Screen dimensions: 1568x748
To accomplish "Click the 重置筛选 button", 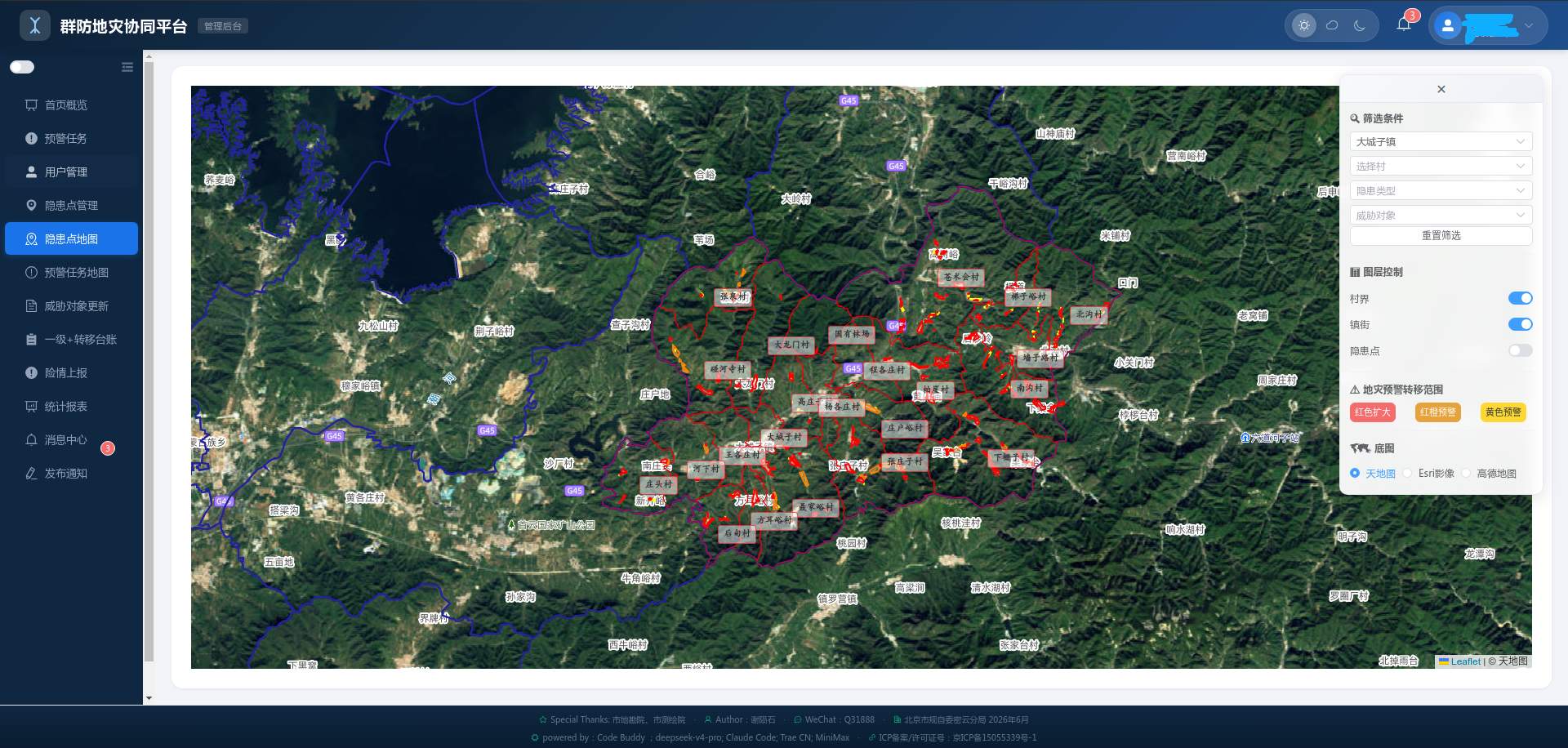I will 1441,236.
